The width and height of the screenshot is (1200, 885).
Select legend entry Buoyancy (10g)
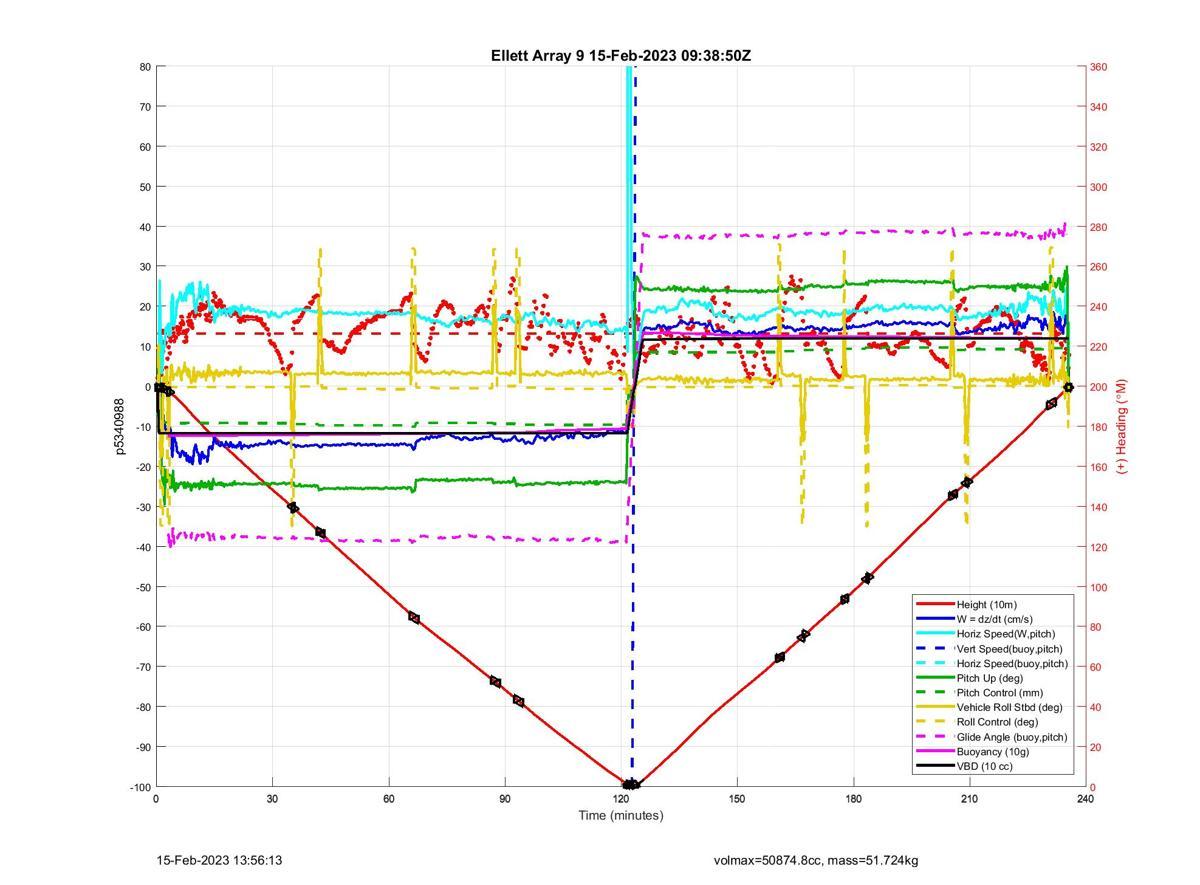[x=994, y=751]
